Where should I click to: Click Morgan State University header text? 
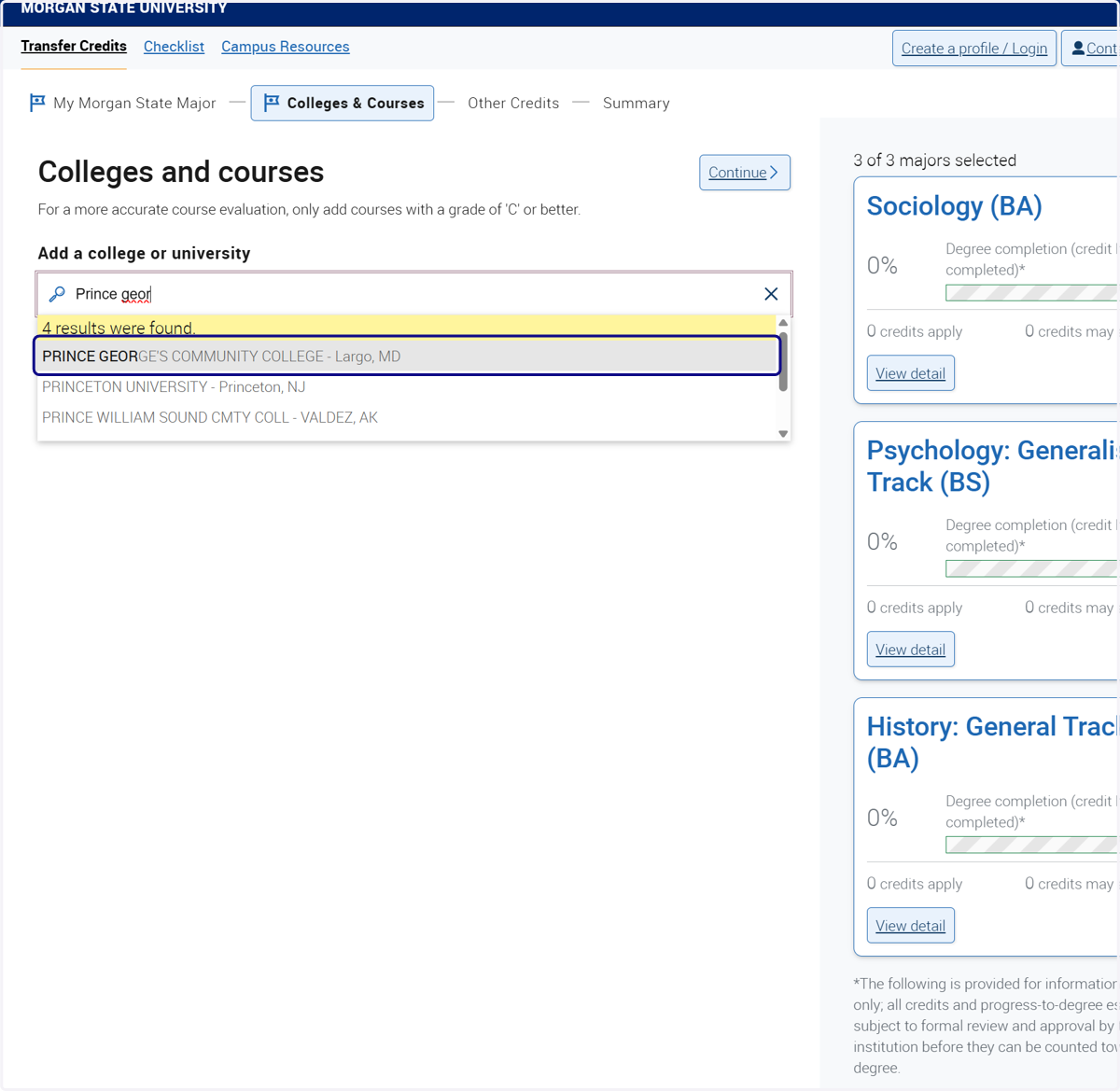pyautogui.click(x=124, y=8)
